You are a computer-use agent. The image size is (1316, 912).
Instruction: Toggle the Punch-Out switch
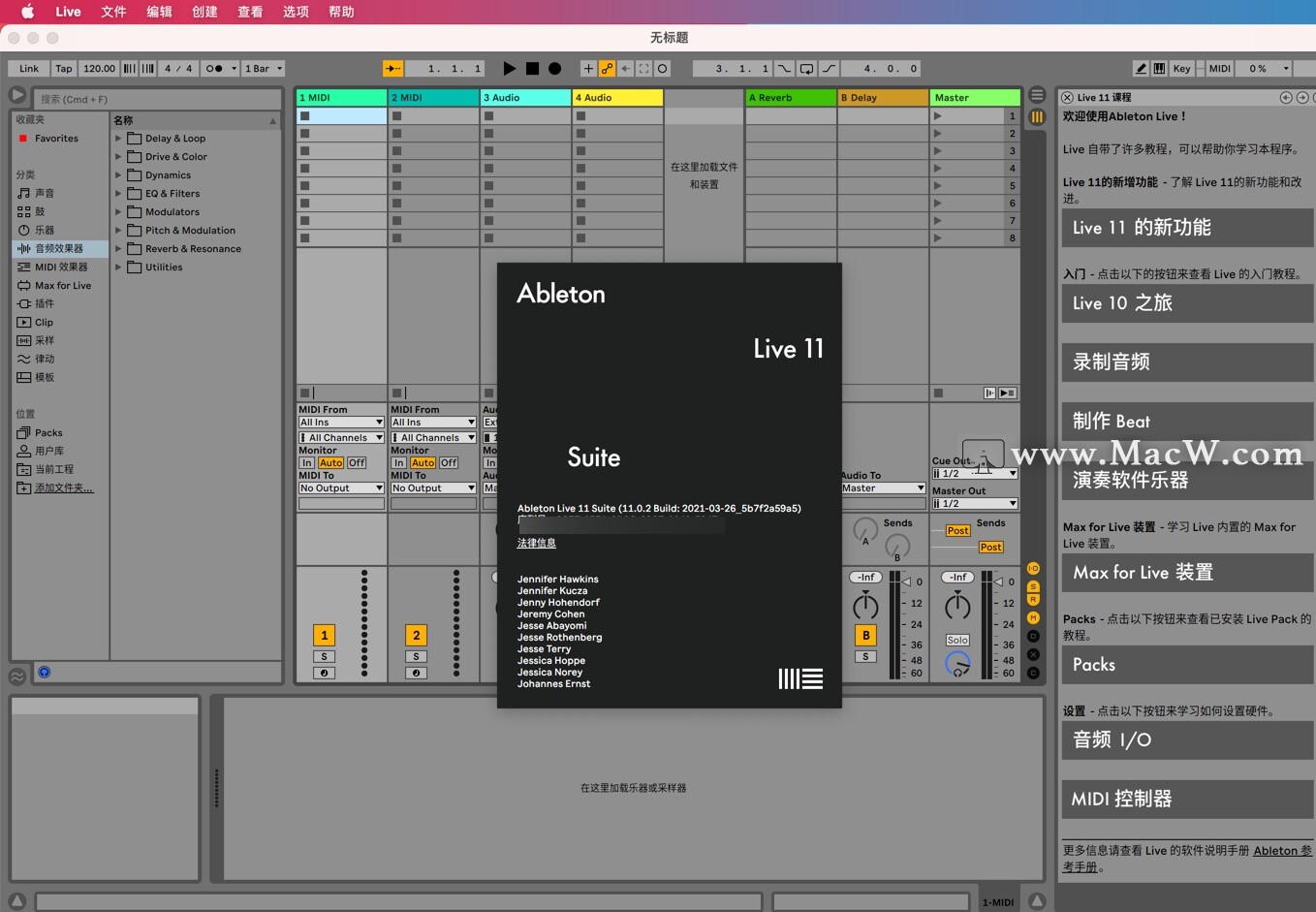(x=830, y=69)
